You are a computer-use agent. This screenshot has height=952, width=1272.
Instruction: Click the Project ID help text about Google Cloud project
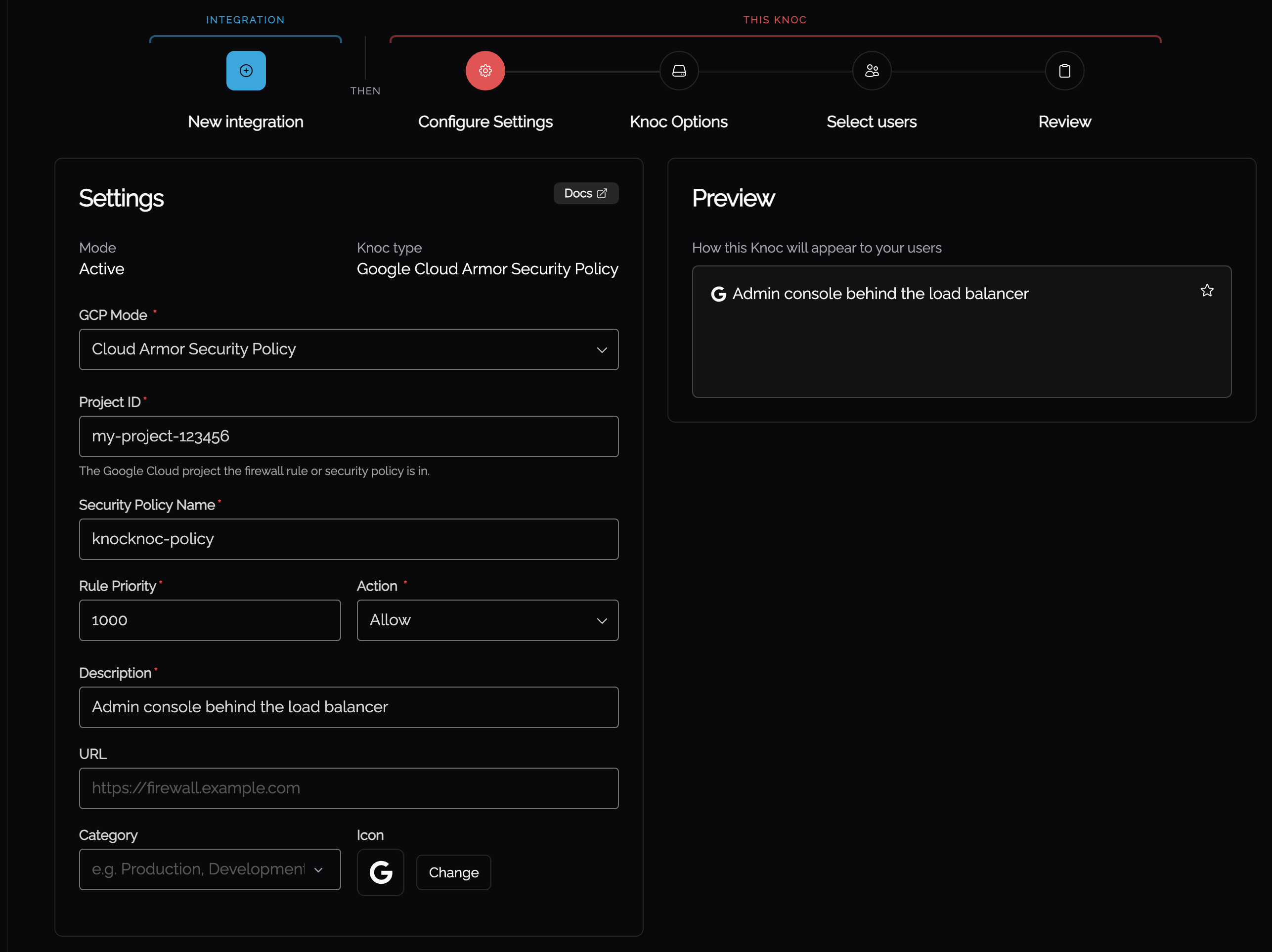click(254, 471)
